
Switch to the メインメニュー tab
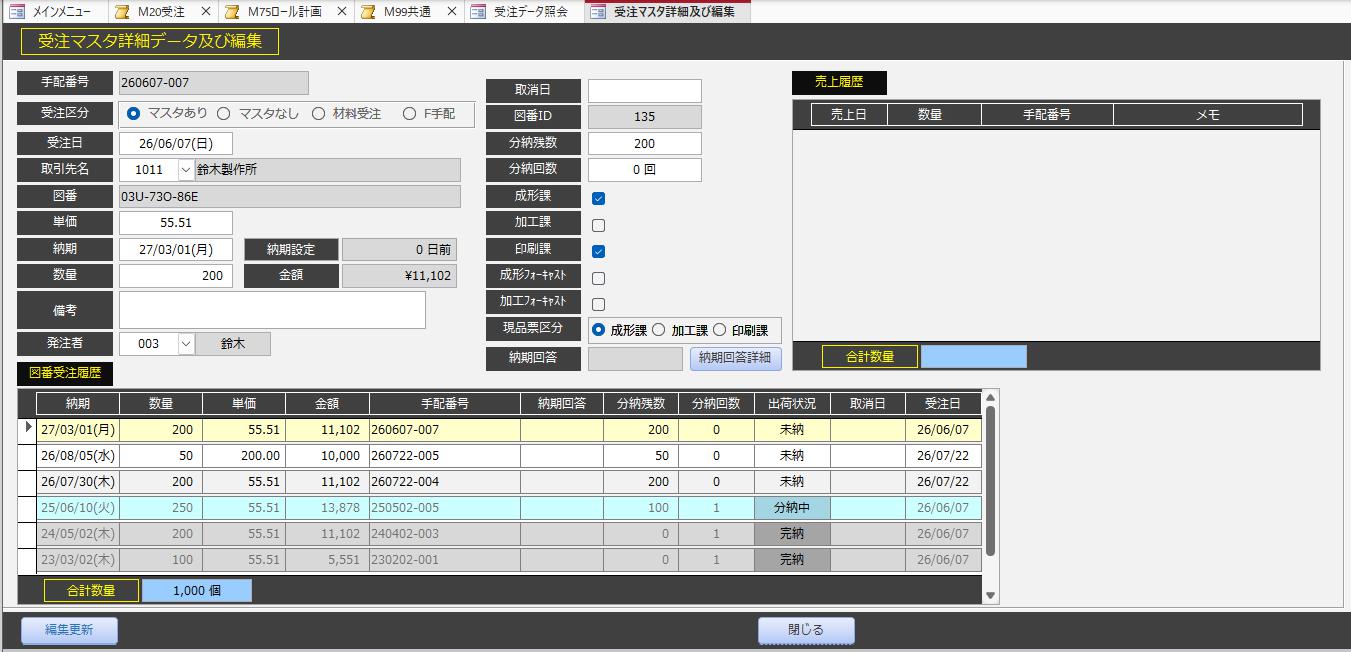pyautogui.click(x=52, y=12)
